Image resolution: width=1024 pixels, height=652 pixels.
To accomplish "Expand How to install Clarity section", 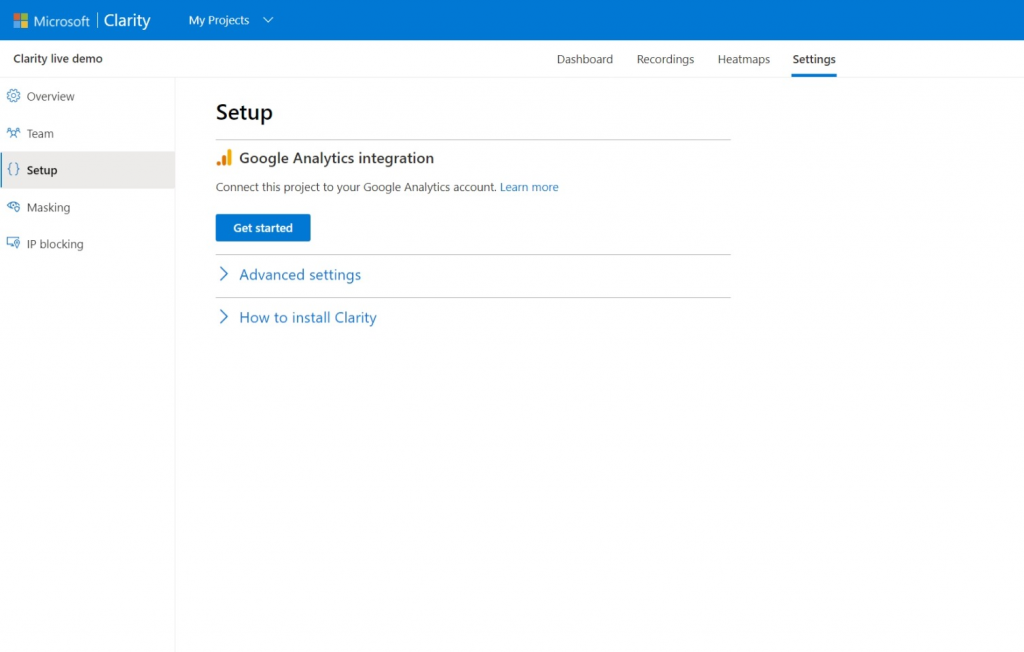I will coord(307,318).
